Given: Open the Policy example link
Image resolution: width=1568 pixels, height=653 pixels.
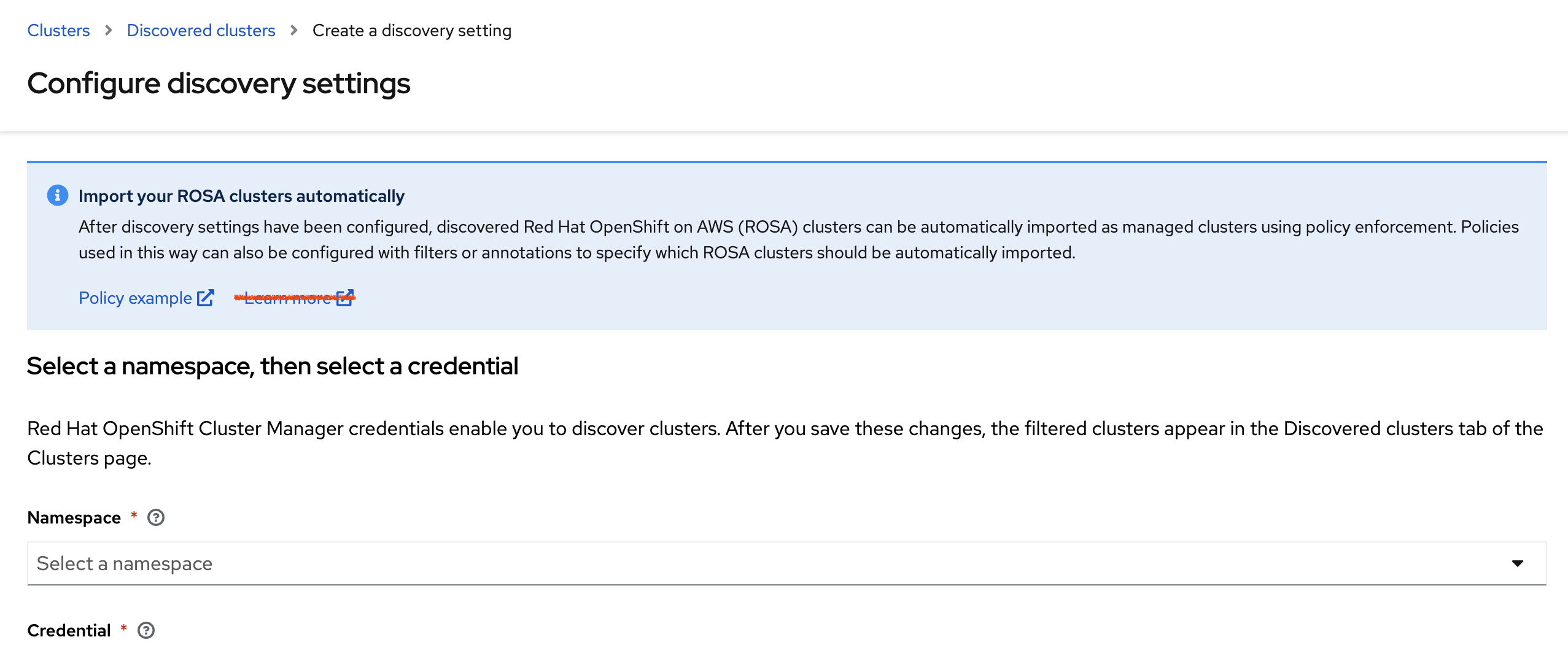Looking at the screenshot, I should (x=135, y=298).
